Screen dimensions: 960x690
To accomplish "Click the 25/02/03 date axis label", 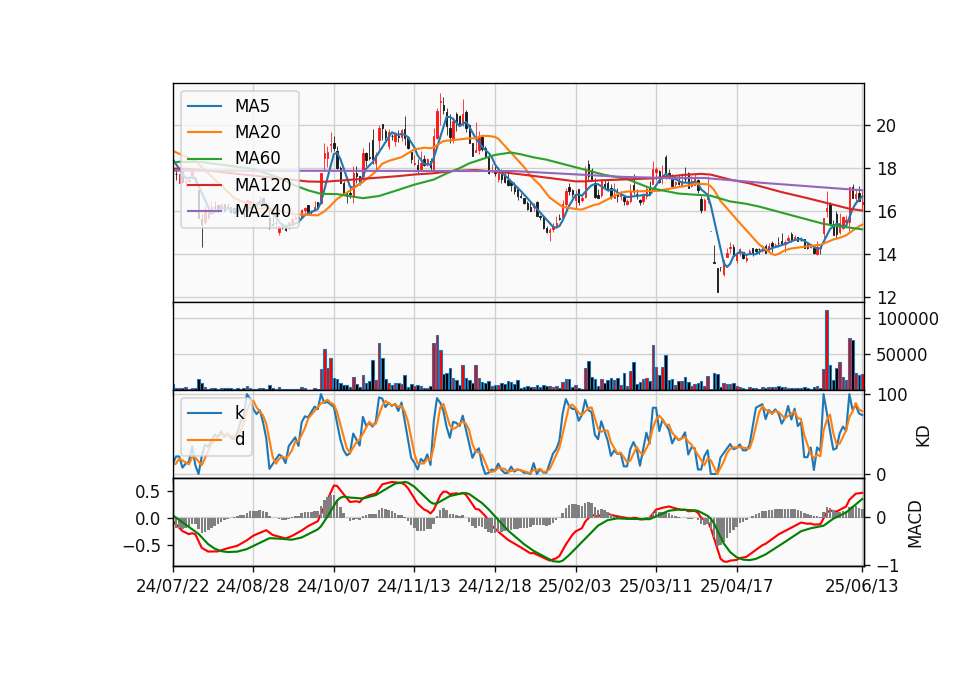I will (x=575, y=586).
